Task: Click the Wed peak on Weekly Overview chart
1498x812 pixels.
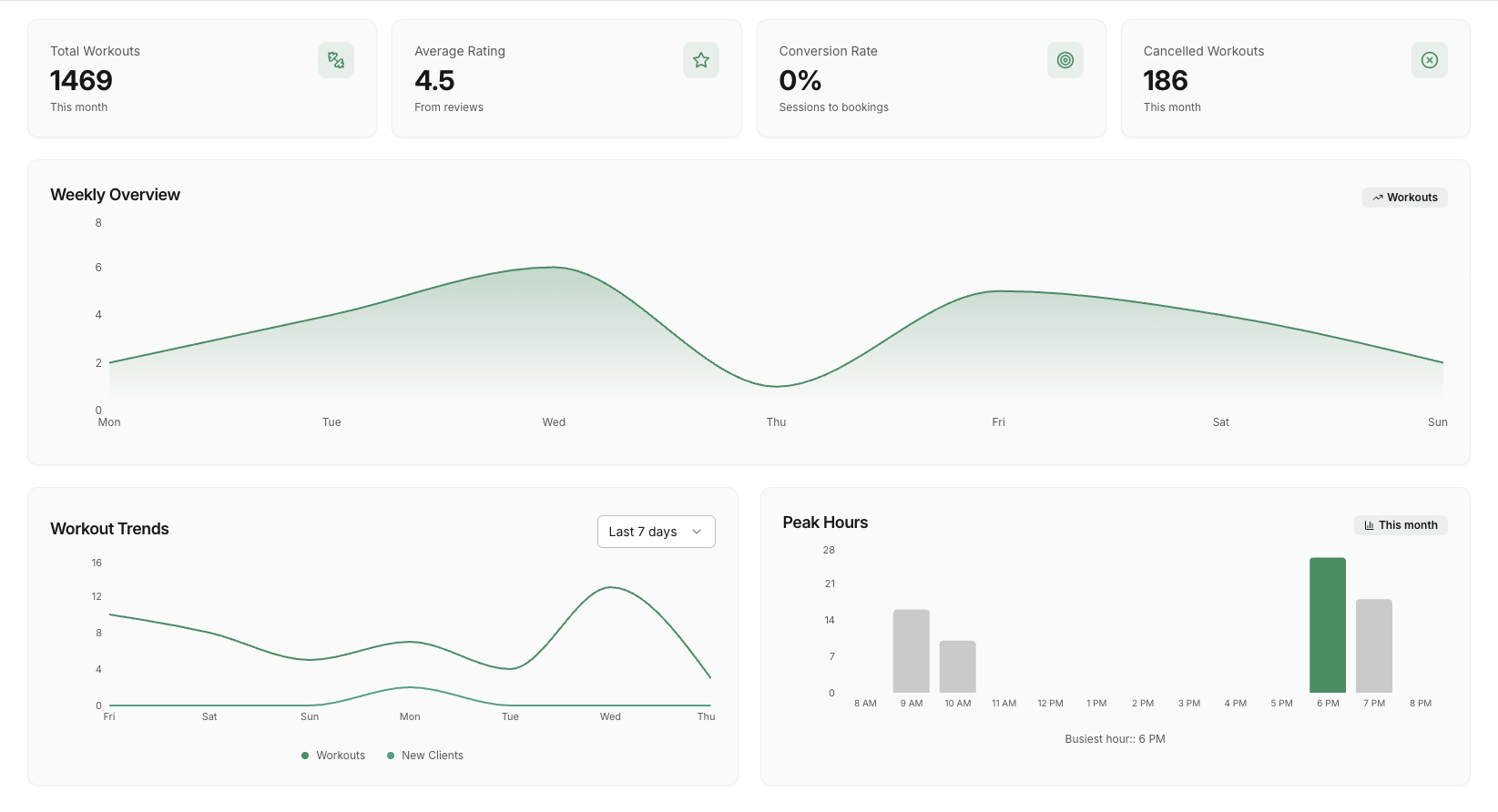Action: [x=553, y=268]
